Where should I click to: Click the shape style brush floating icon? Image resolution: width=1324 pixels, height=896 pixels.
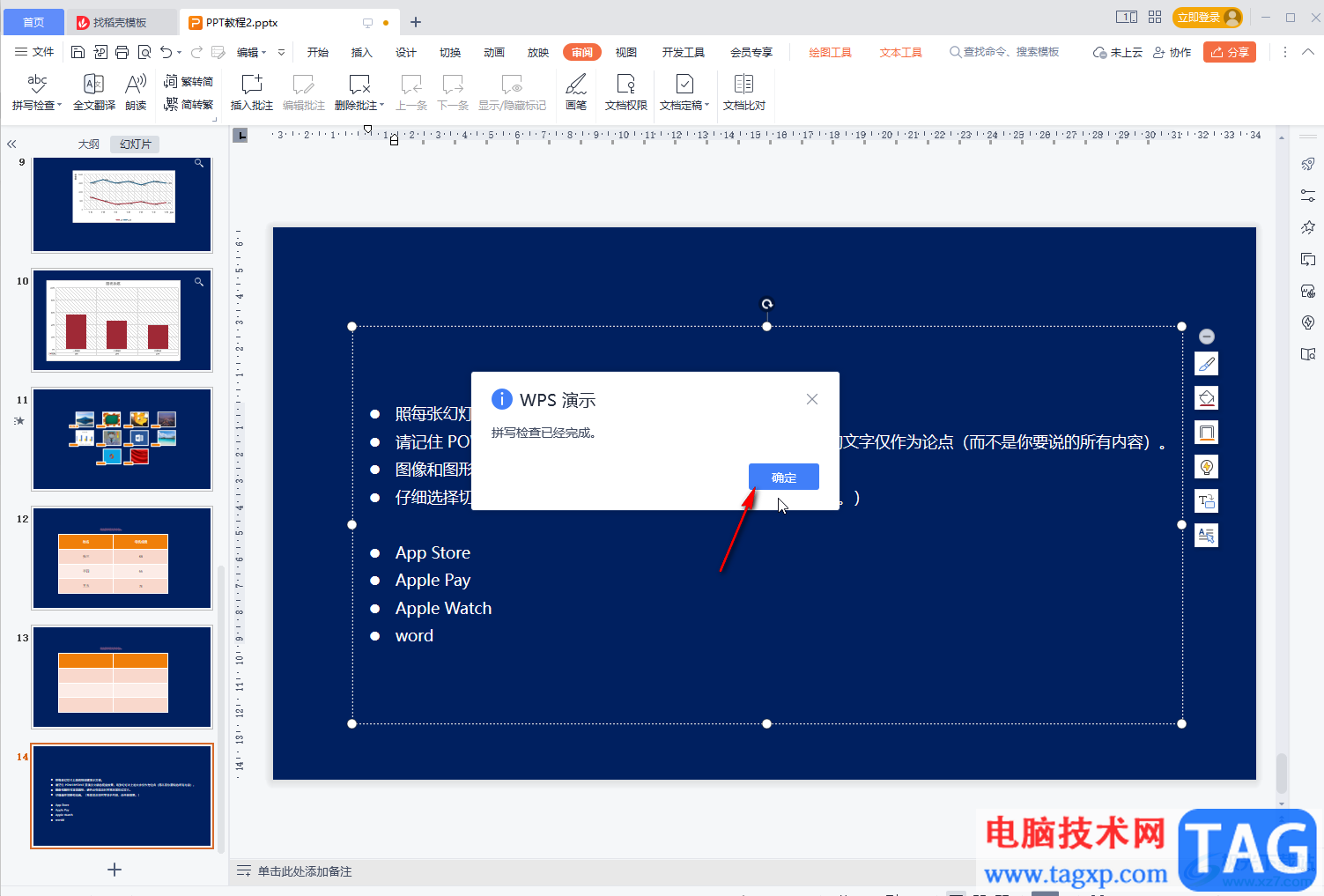tap(1207, 364)
